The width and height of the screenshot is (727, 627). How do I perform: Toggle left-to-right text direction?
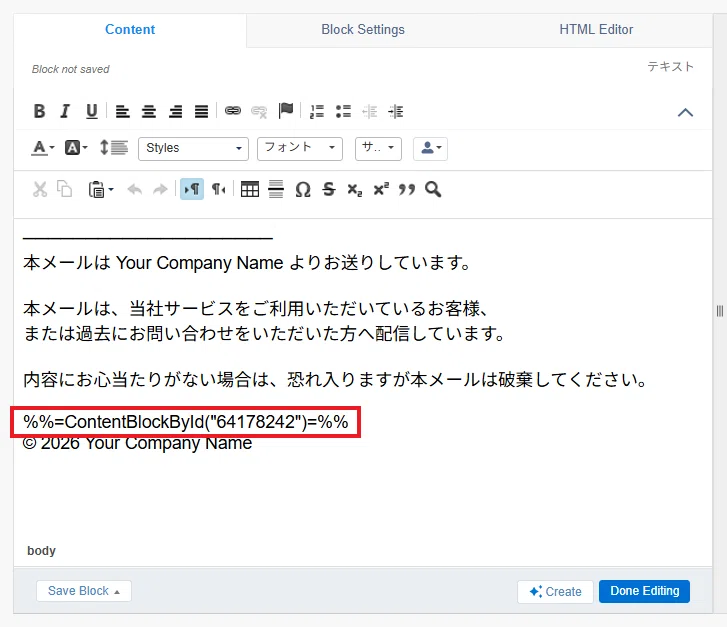[x=192, y=189]
